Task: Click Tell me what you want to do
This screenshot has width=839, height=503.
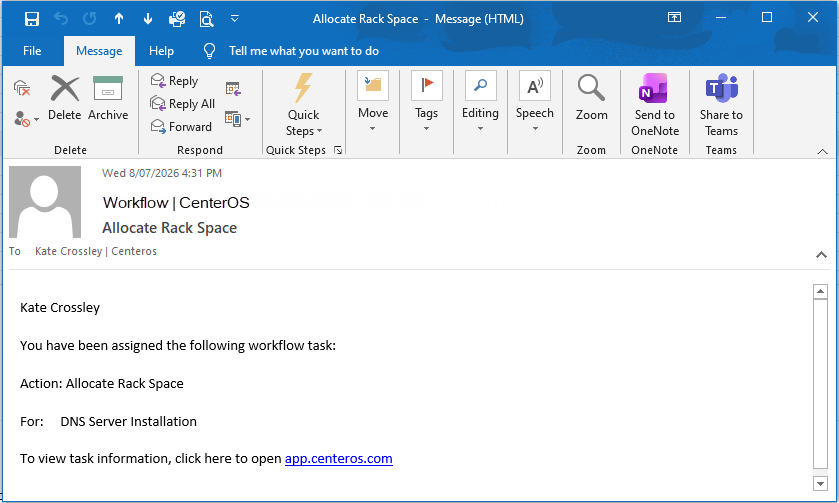Action: pyautogui.click(x=304, y=51)
